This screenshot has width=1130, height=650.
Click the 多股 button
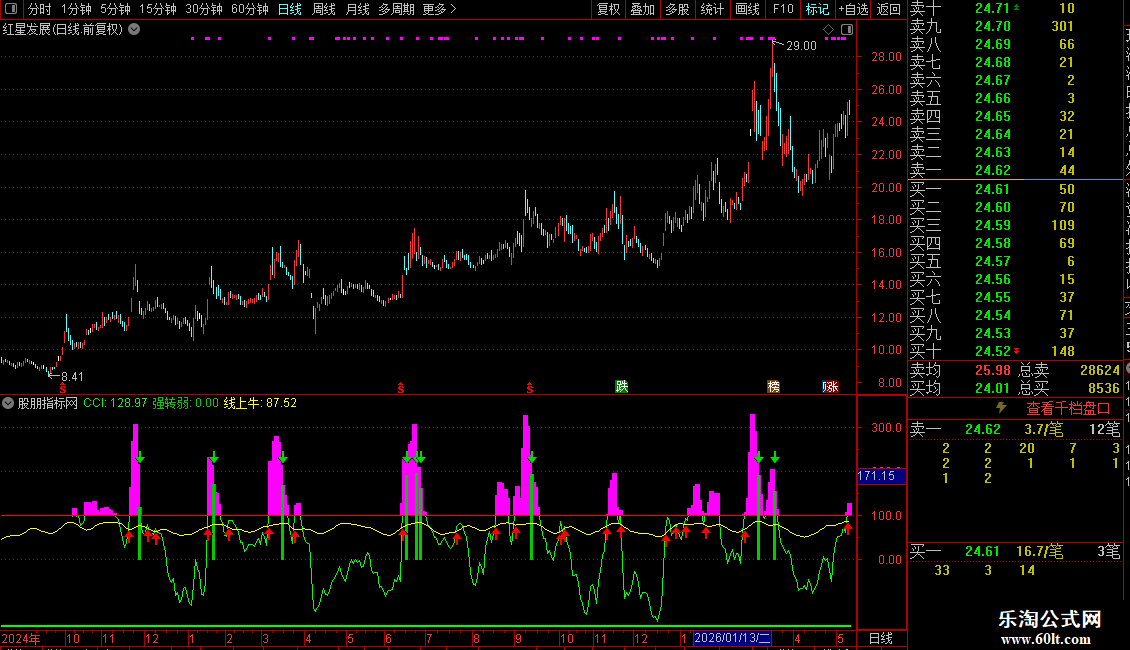tap(677, 9)
